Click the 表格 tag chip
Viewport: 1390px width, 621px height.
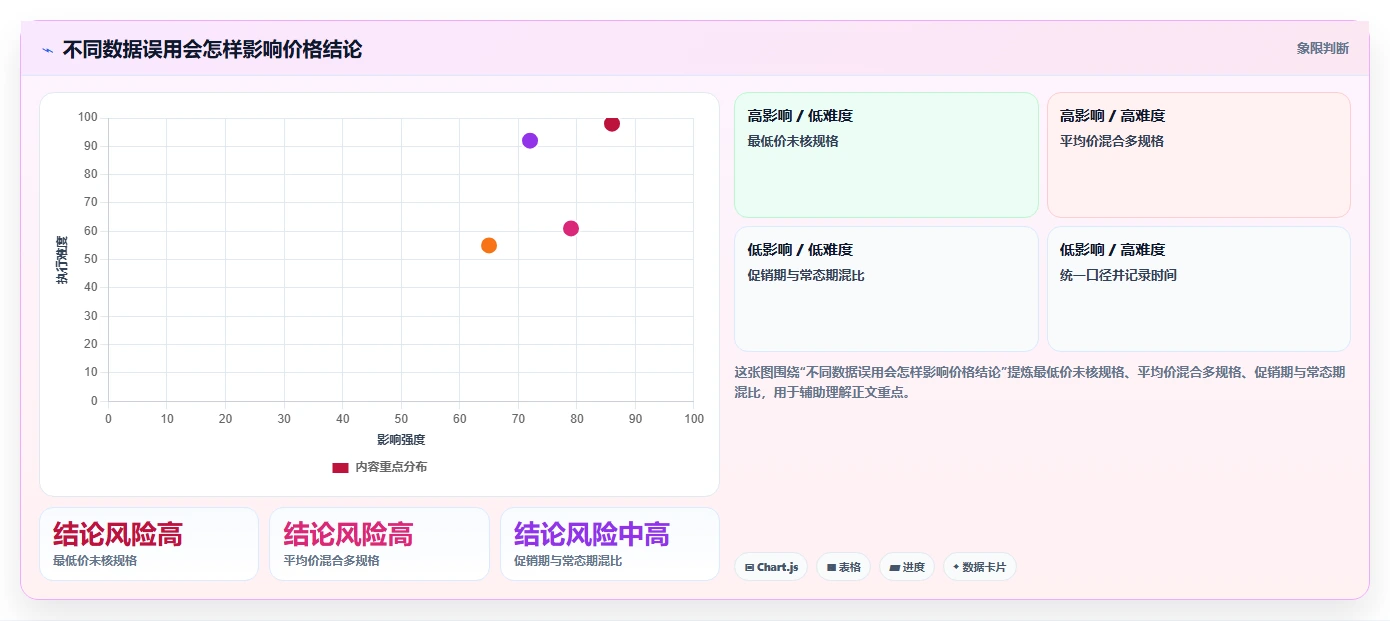[x=843, y=567]
